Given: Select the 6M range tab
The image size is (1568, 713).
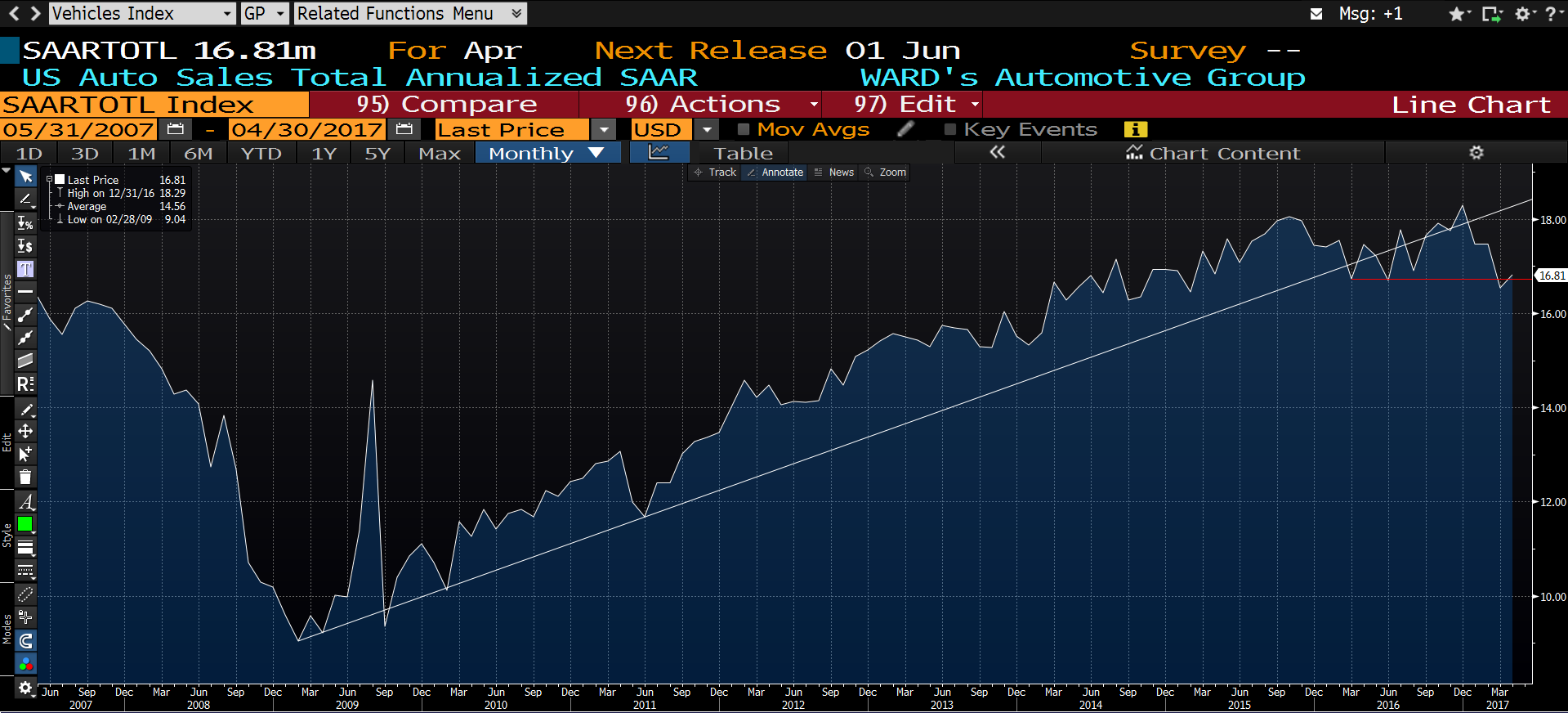Looking at the screenshot, I should pyautogui.click(x=198, y=153).
